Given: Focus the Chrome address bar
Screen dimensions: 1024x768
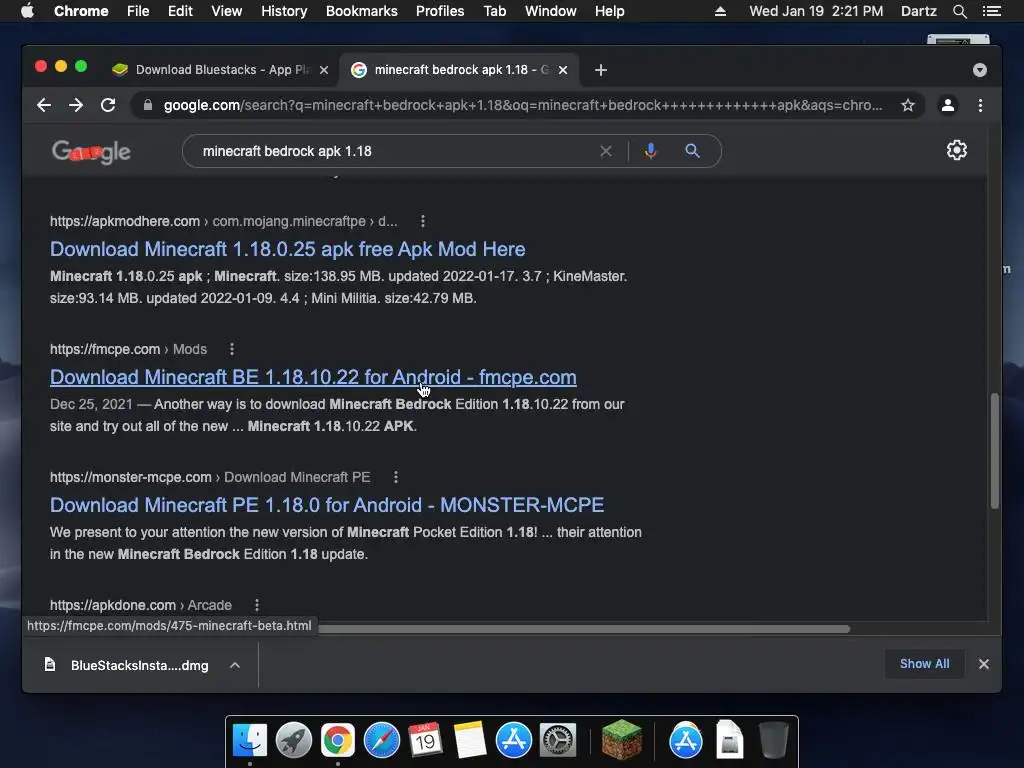Looking at the screenshot, I should tap(522, 105).
